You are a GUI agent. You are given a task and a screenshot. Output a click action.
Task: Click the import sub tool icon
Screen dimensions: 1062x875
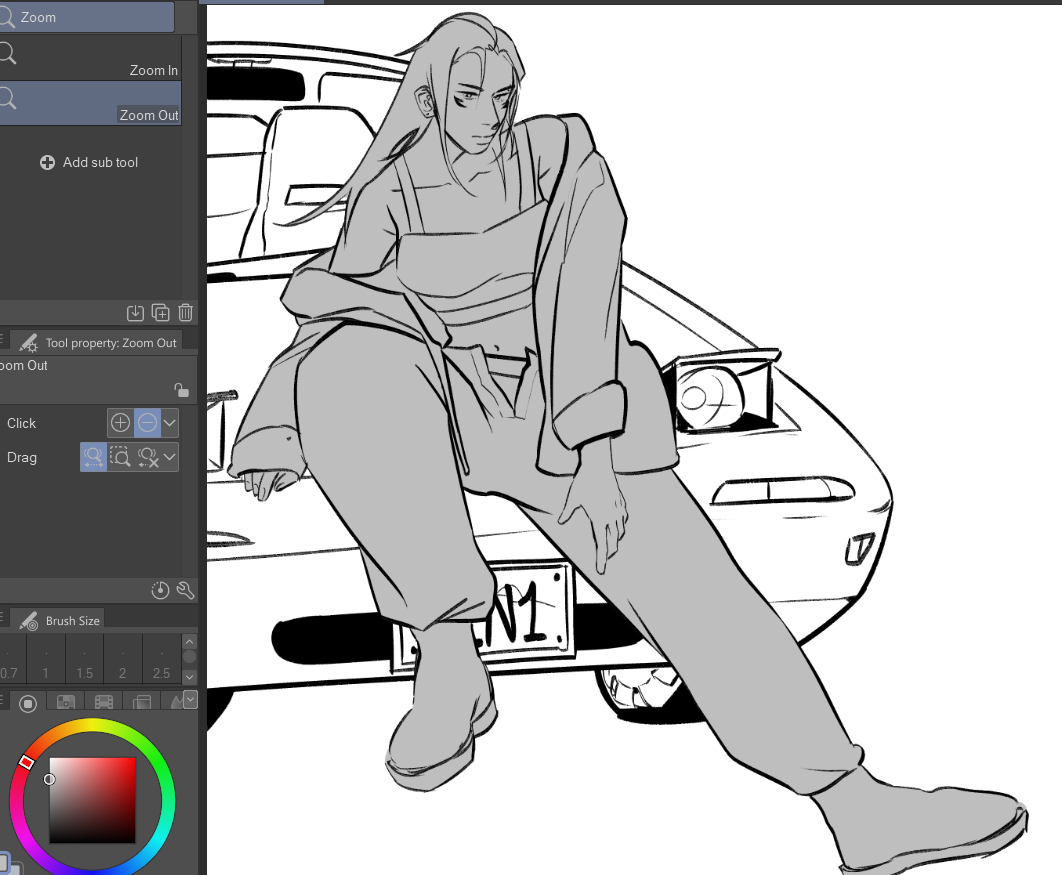(x=136, y=313)
